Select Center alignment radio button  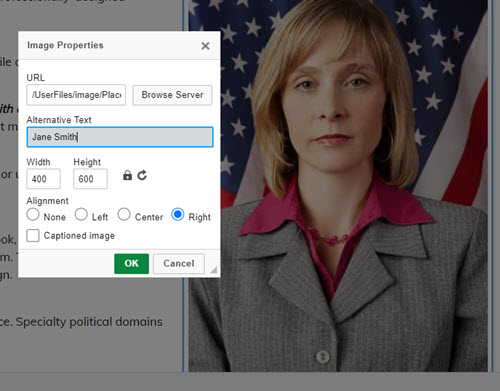click(x=124, y=214)
